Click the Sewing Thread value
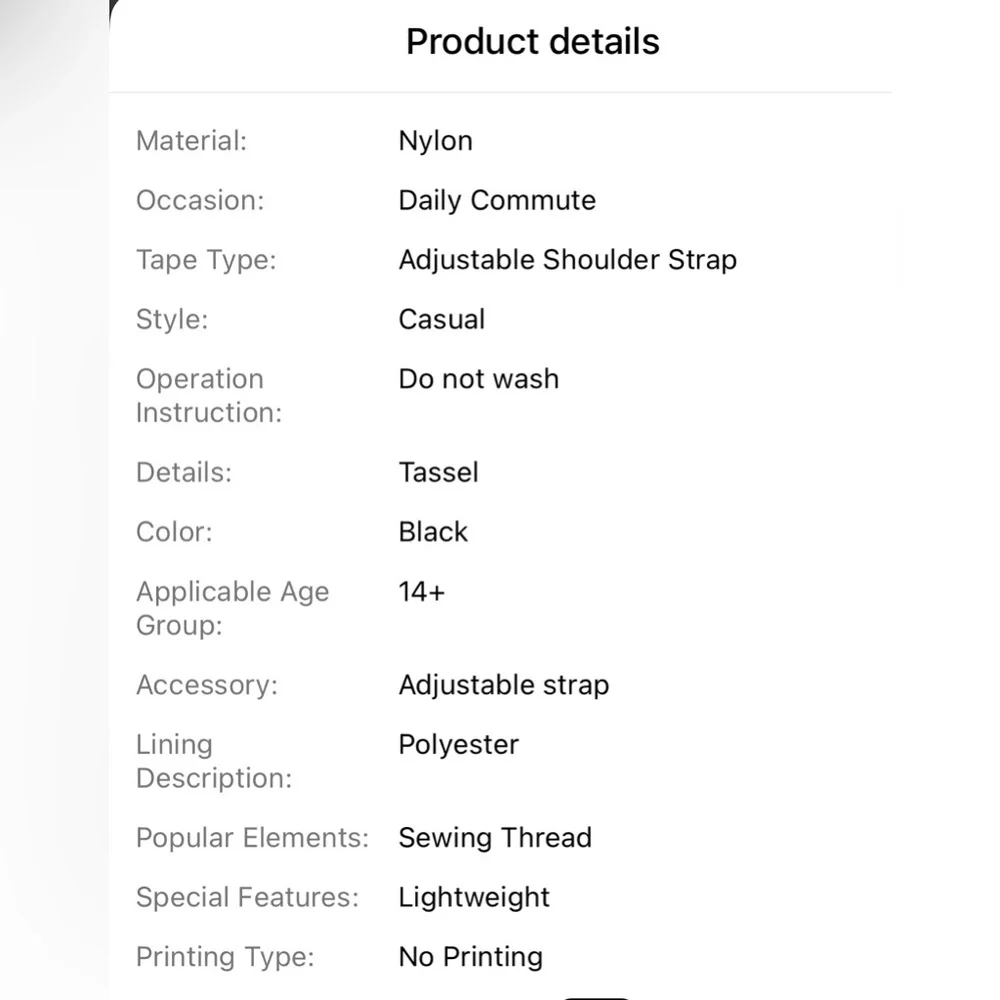 point(495,838)
